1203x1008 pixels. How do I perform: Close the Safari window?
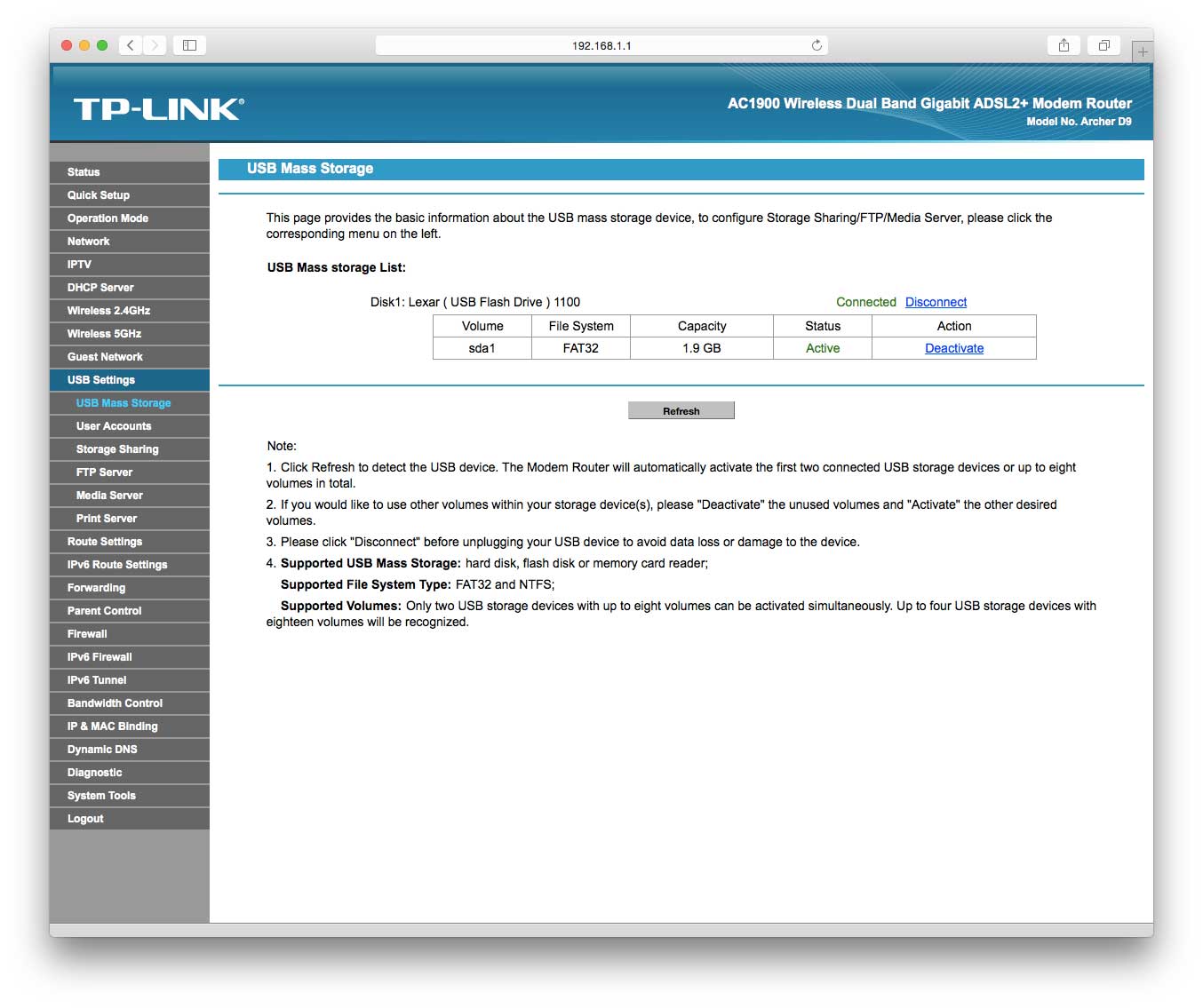pos(67,45)
